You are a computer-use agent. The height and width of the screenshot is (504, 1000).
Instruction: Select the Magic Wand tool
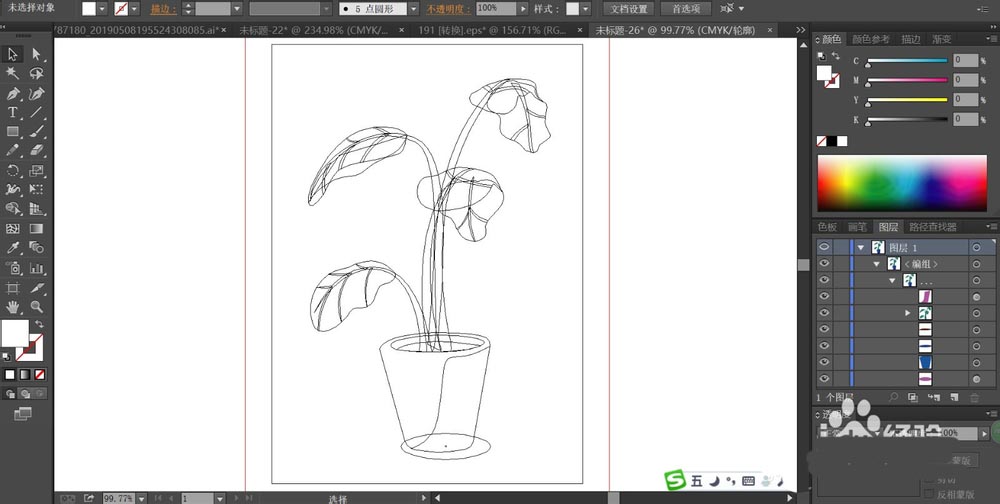click(13, 74)
